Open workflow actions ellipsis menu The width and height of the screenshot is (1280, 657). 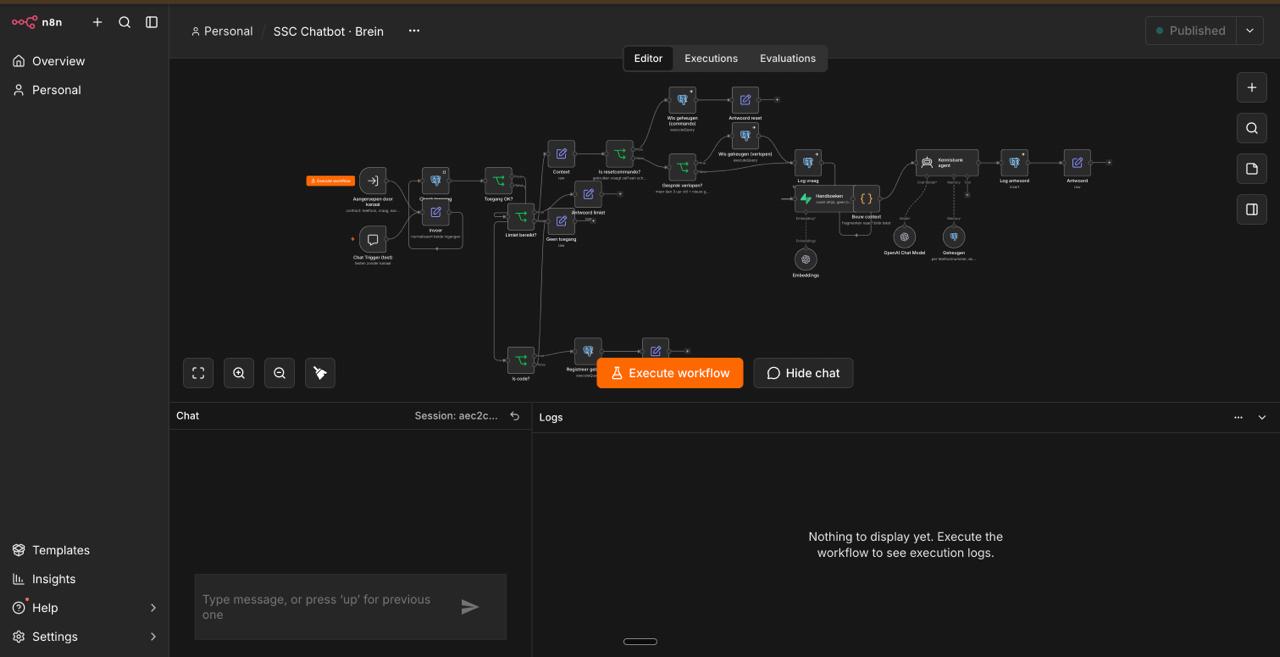pyautogui.click(x=414, y=31)
